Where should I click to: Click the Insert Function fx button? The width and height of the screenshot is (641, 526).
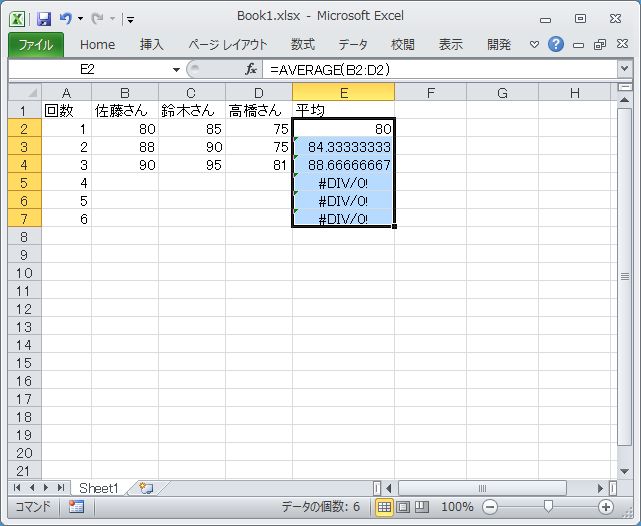coord(251,70)
